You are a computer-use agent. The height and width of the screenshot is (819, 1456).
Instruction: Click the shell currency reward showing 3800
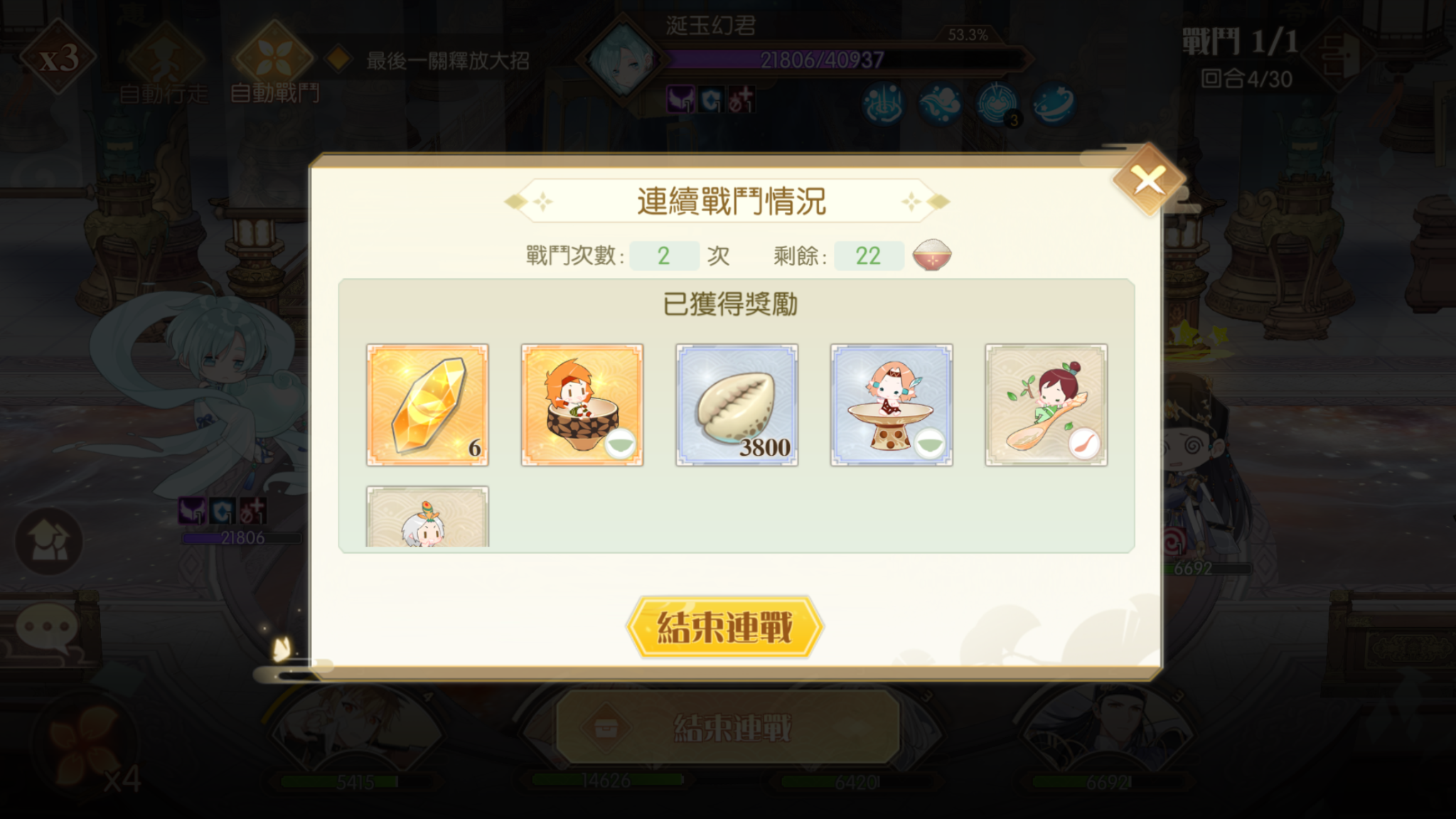pyautogui.click(x=737, y=405)
